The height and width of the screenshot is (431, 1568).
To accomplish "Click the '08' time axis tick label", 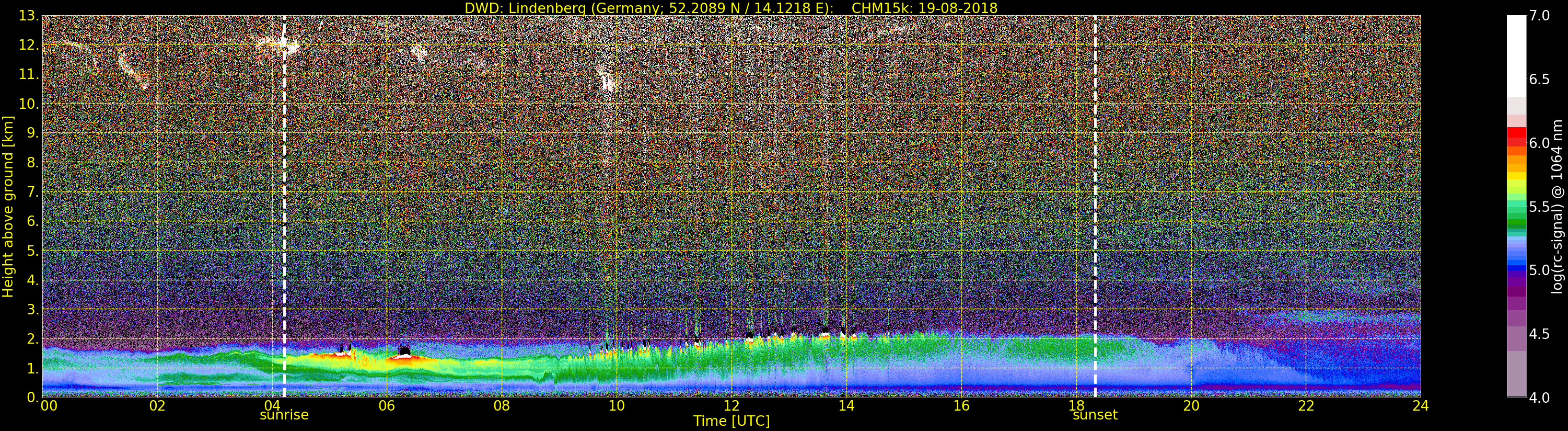I will coord(502,405).
